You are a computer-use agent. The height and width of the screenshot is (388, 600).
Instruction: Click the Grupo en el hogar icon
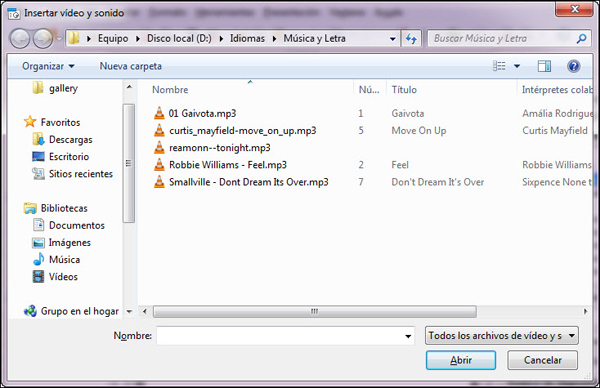(30, 311)
